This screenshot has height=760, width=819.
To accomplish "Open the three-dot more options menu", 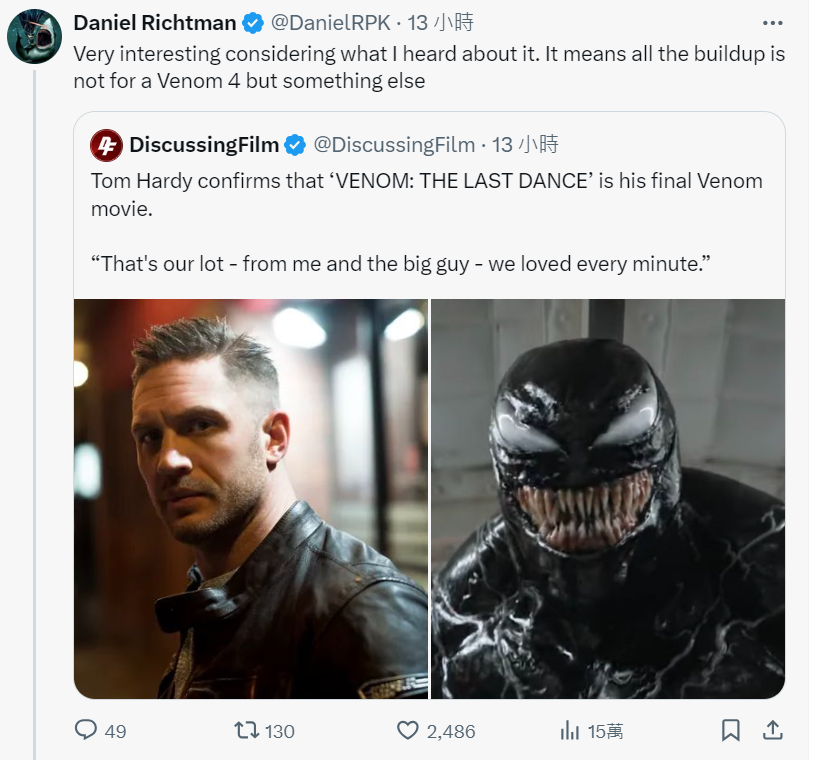I will click(772, 23).
